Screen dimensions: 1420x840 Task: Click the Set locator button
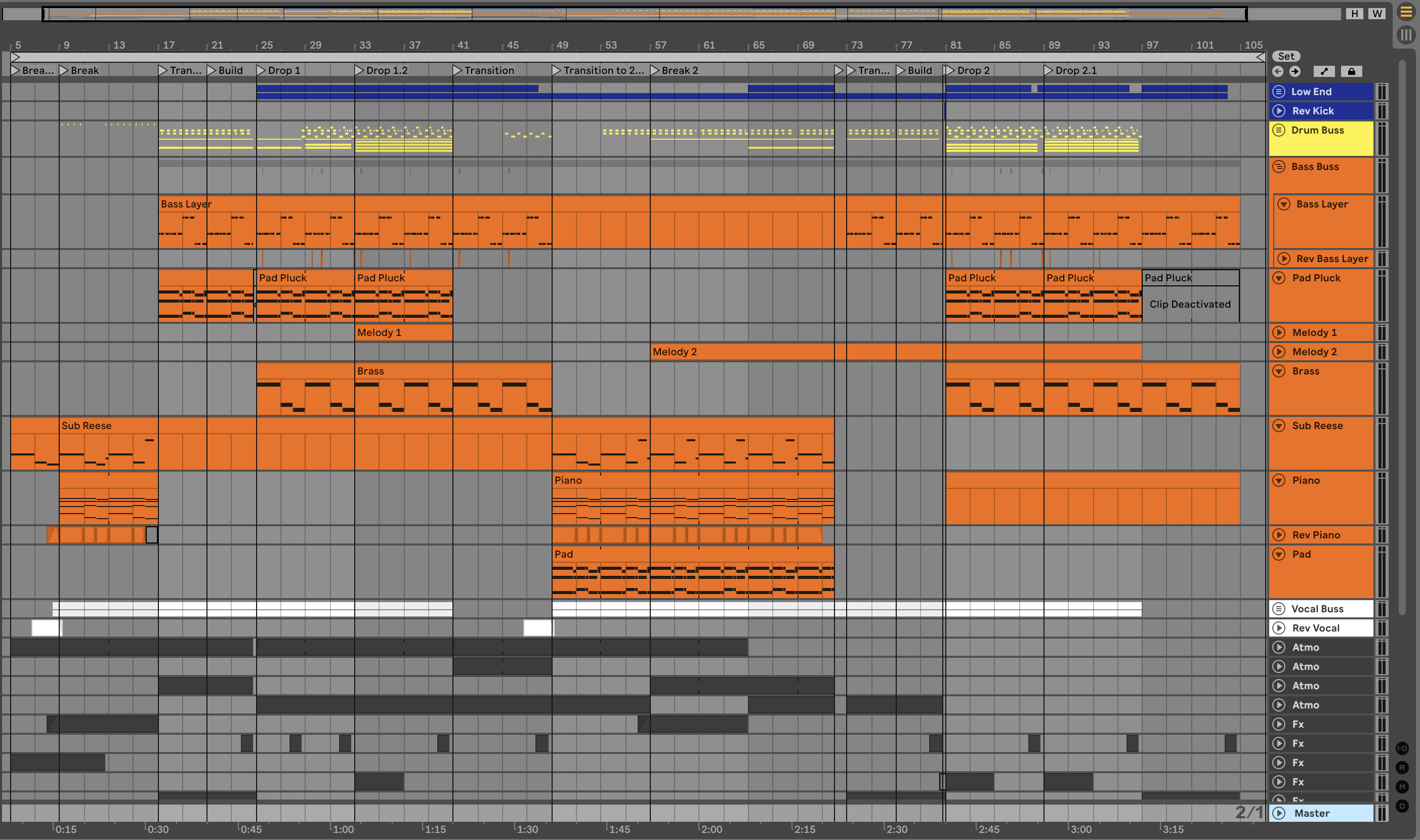click(1286, 56)
